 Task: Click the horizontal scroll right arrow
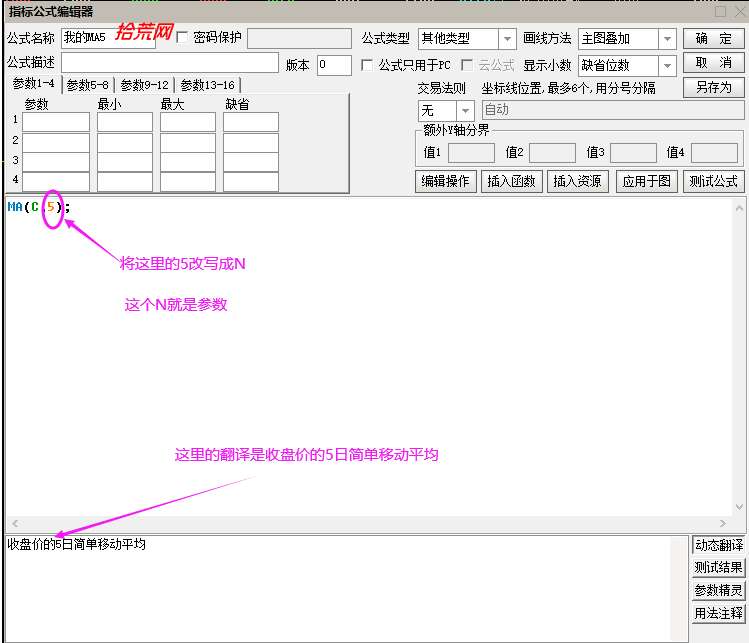pyautogui.click(x=723, y=523)
